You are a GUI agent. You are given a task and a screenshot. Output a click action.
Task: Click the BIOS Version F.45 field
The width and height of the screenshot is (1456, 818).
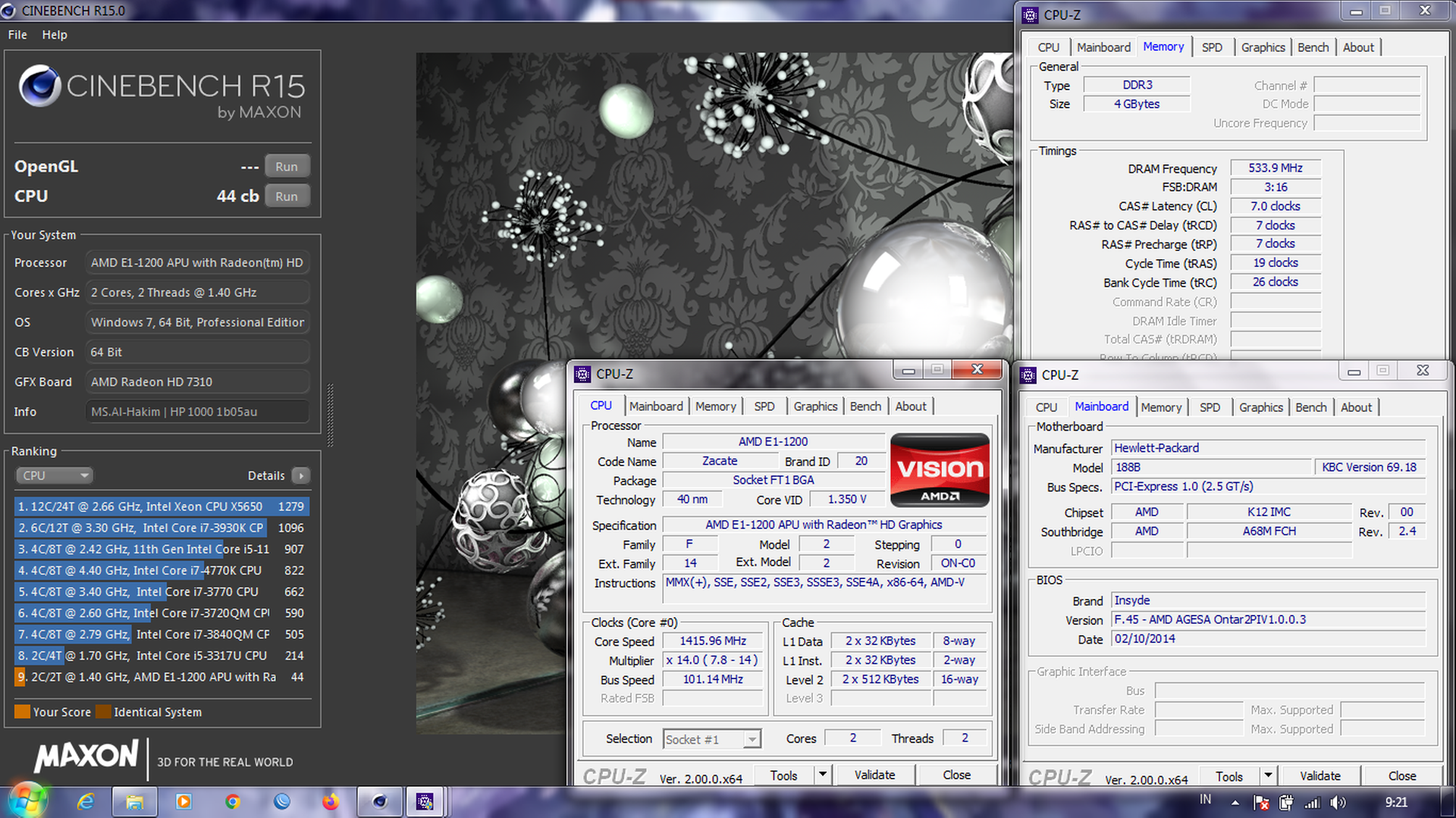1268,619
